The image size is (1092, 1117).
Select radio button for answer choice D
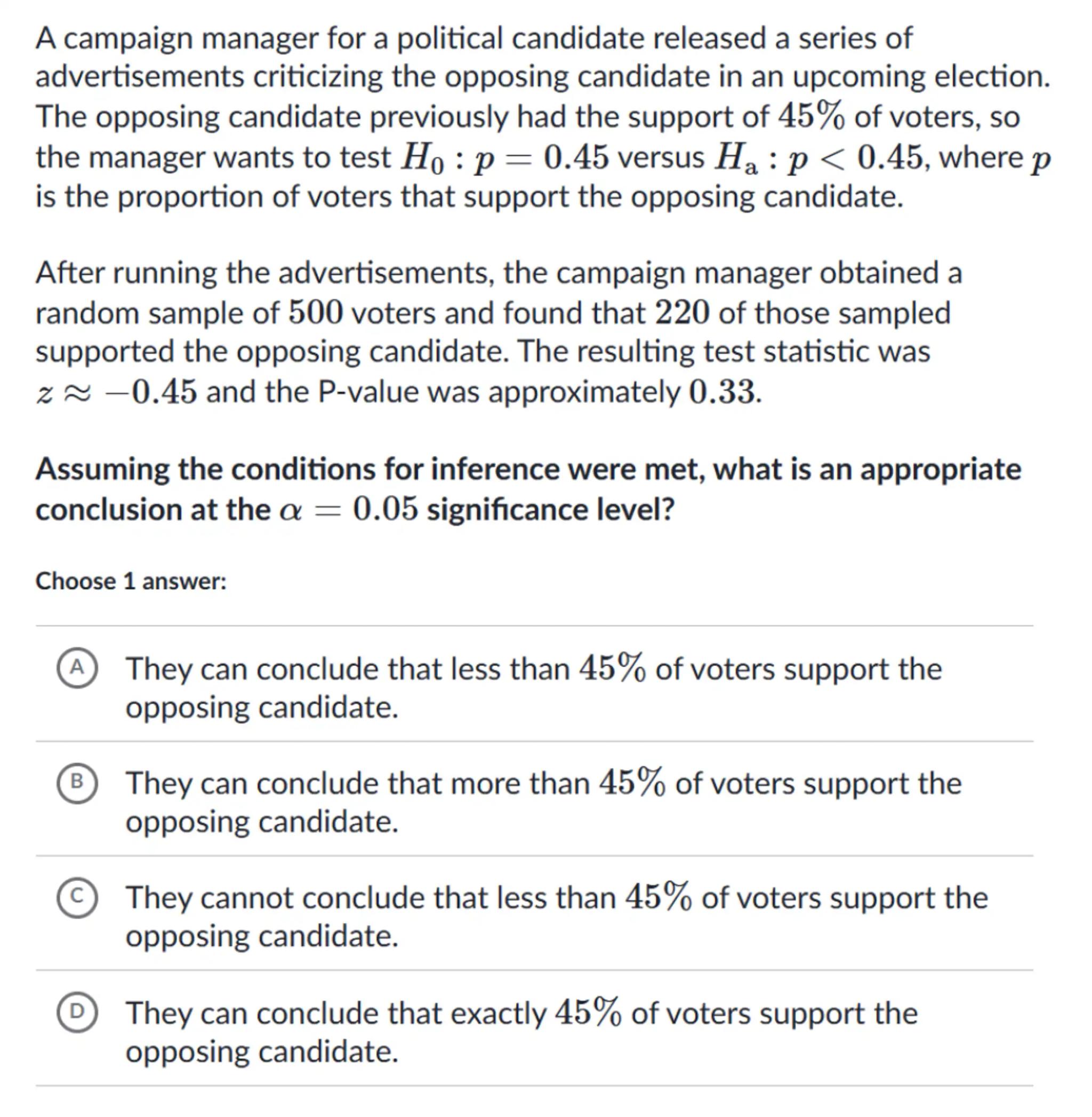point(77,1012)
